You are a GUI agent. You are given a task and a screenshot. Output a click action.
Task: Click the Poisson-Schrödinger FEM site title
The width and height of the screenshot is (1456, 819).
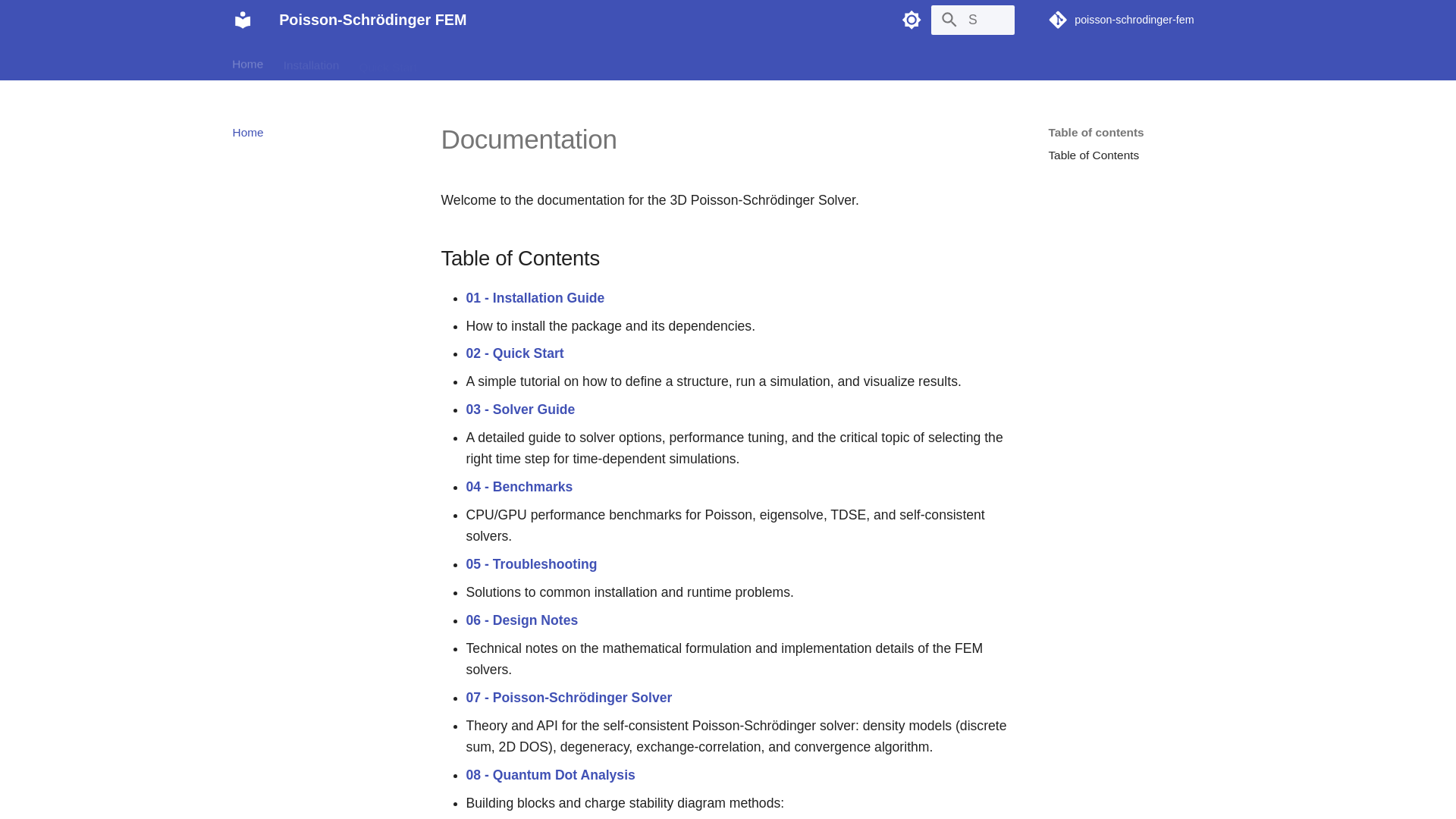click(x=372, y=20)
